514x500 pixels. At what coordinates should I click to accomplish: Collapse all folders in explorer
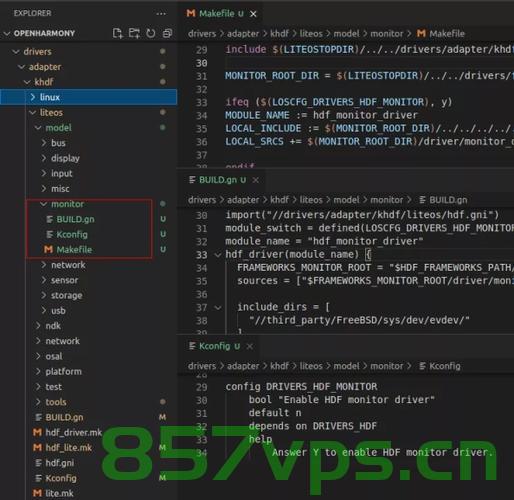[167, 33]
